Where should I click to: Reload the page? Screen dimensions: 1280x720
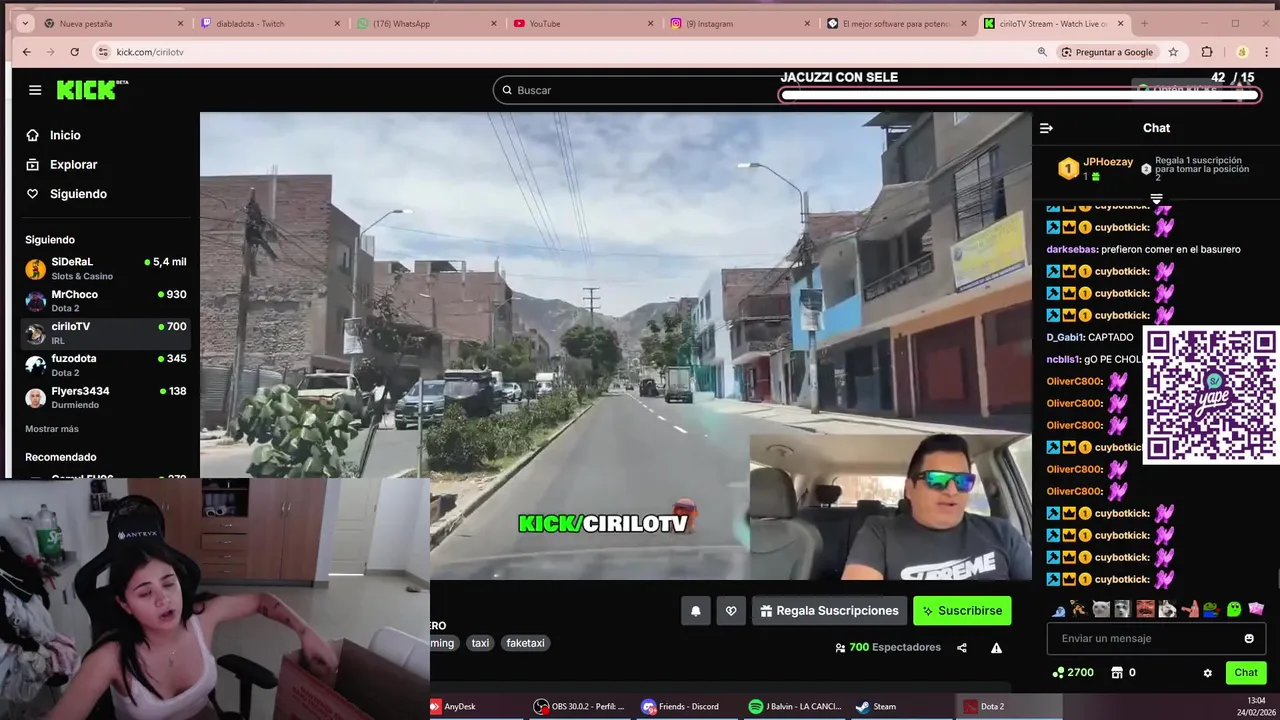[74, 52]
